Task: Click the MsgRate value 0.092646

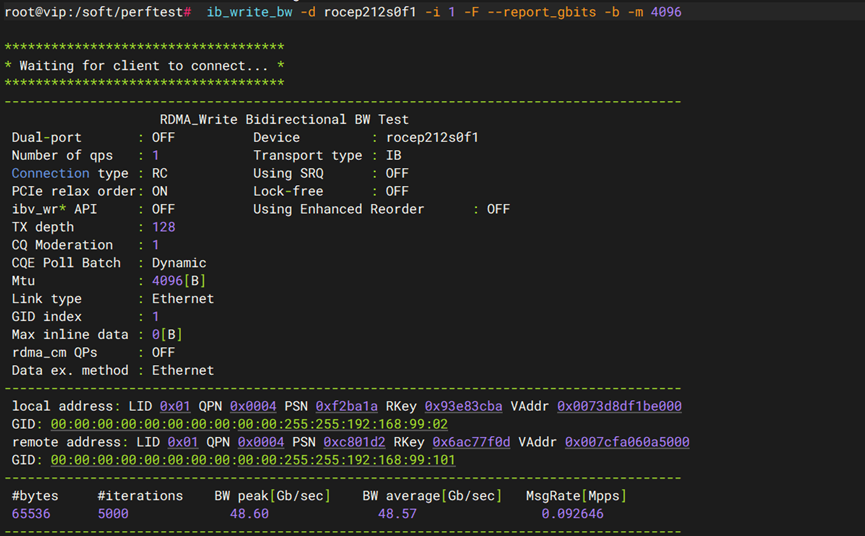Action: (572, 514)
